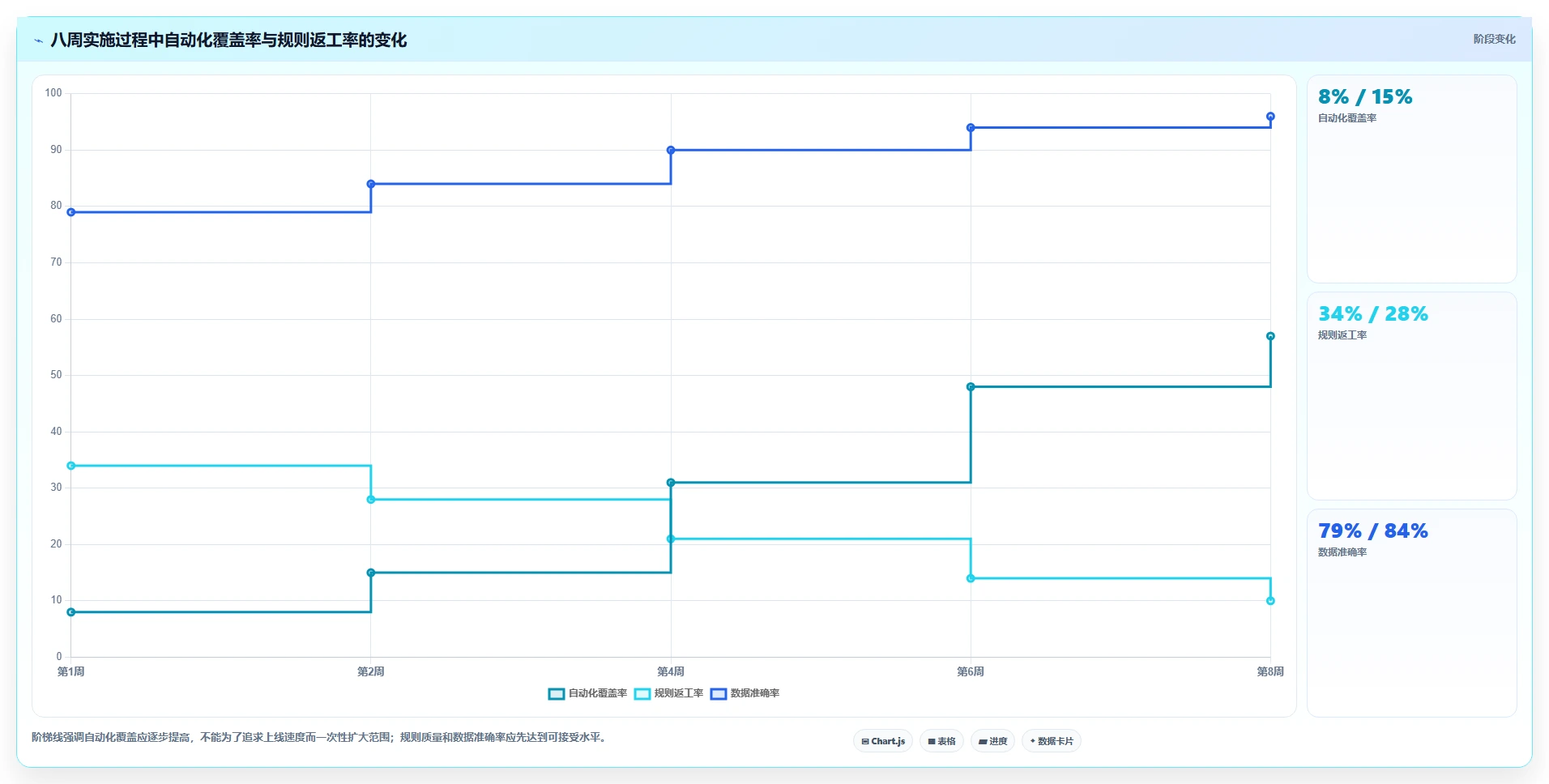Screen dimensions: 1549x784
Task: Click the 8% / 15% card value
Action: (1365, 97)
